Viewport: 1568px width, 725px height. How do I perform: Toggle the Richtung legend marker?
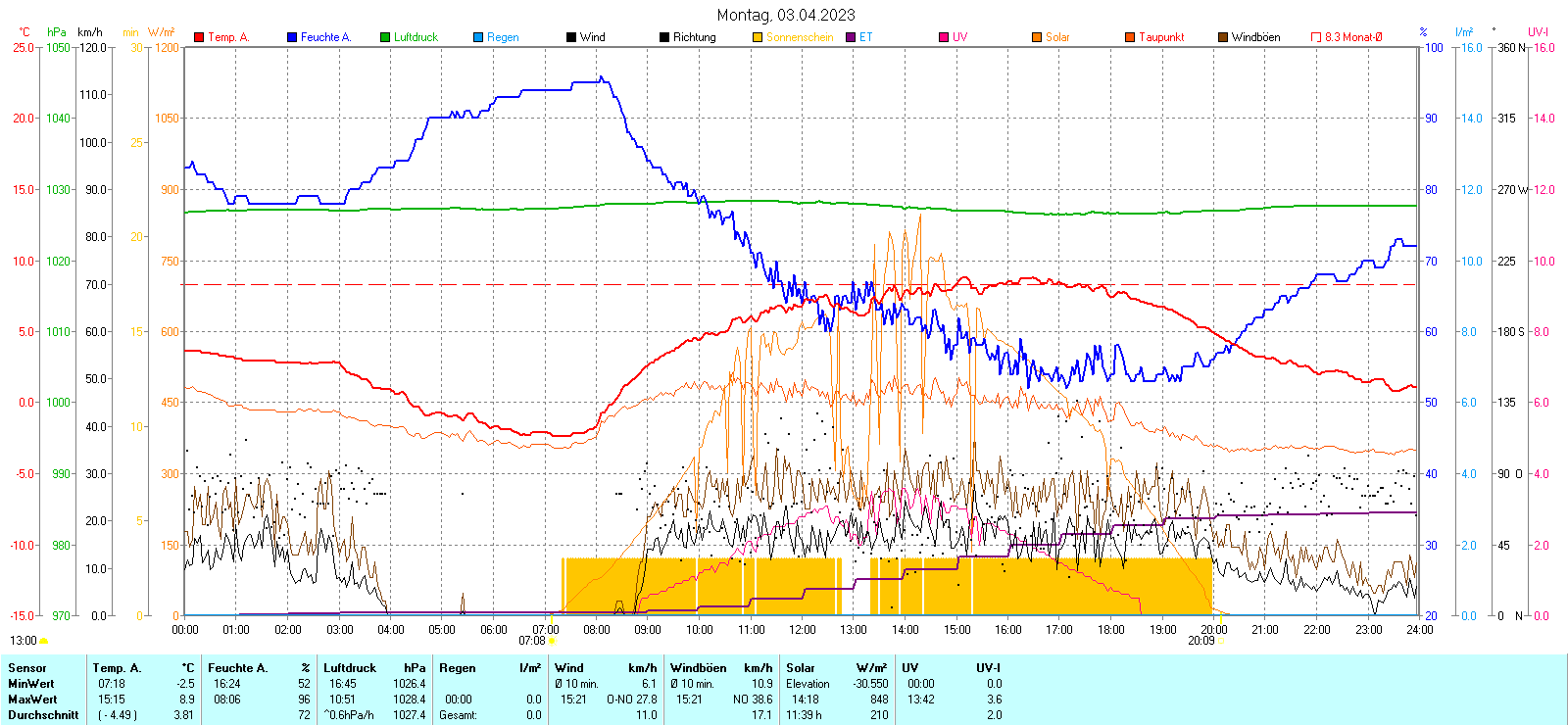click(664, 37)
